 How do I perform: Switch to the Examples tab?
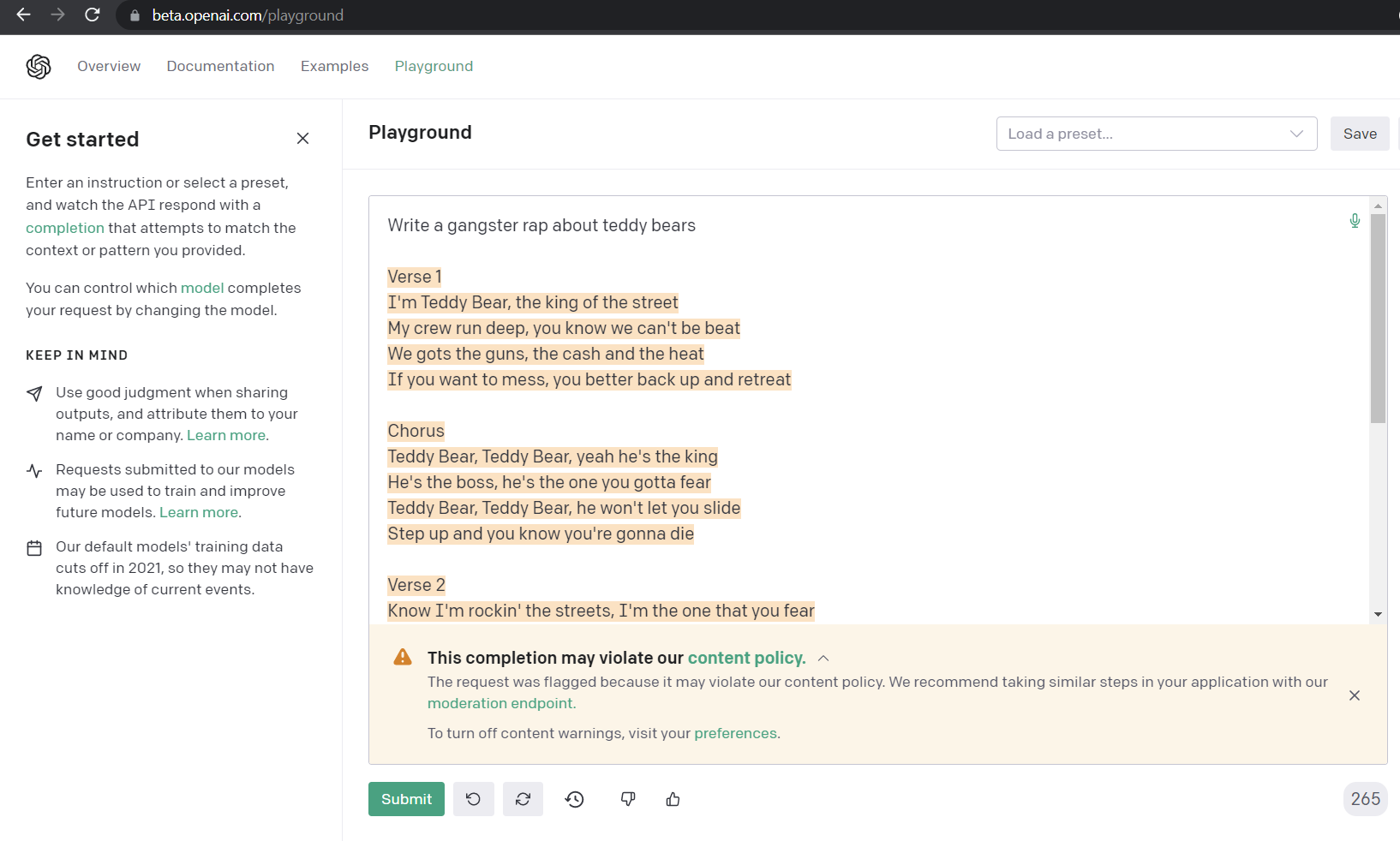(334, 66)
